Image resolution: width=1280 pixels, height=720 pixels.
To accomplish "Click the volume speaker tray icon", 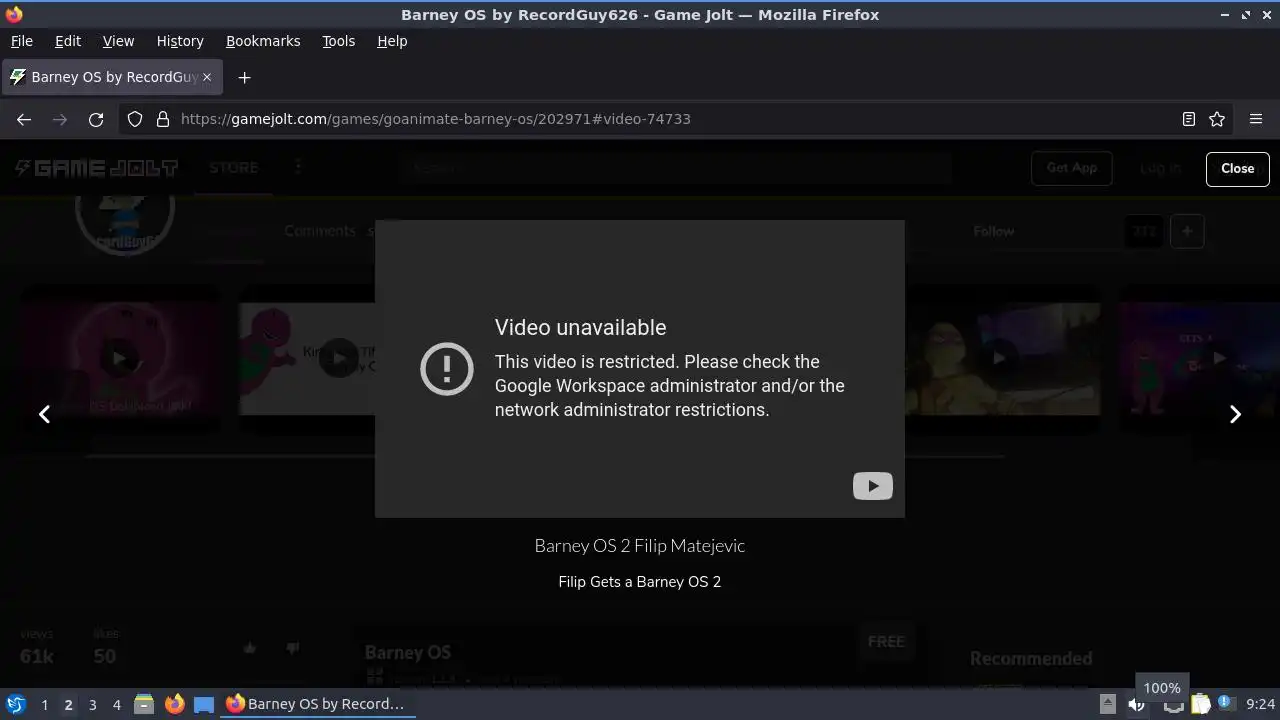I will tap(1137, 704).
